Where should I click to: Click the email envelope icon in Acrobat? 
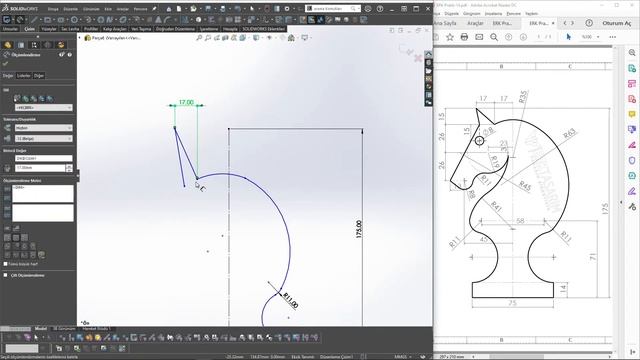tap(479, 37)
